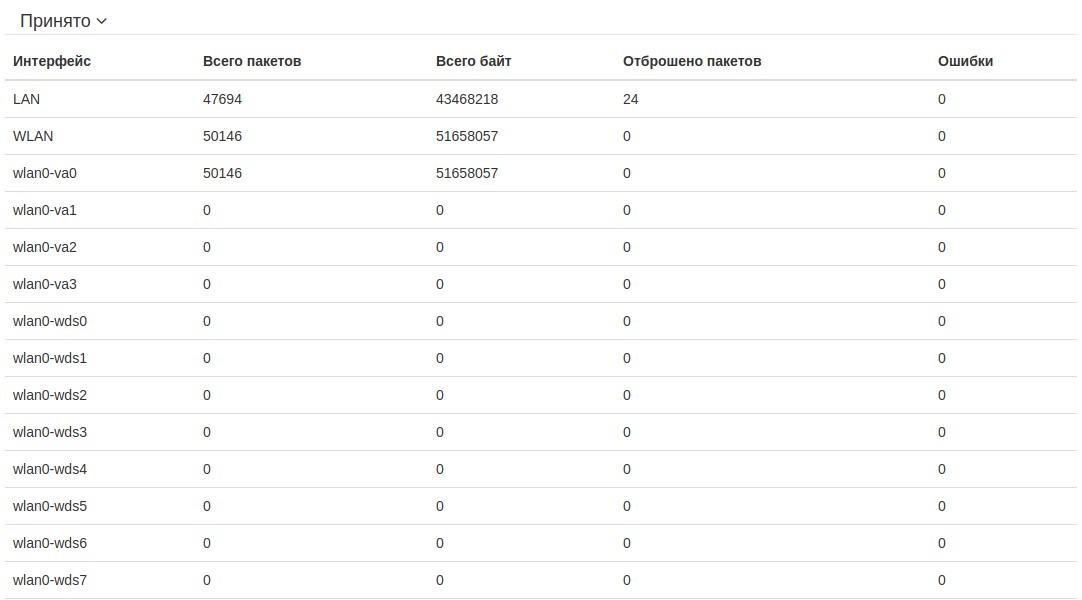The width and height of the screenshot is (1082, 600).
Task: Click the wlan0-va1 interface name
Action: (45, 210)
